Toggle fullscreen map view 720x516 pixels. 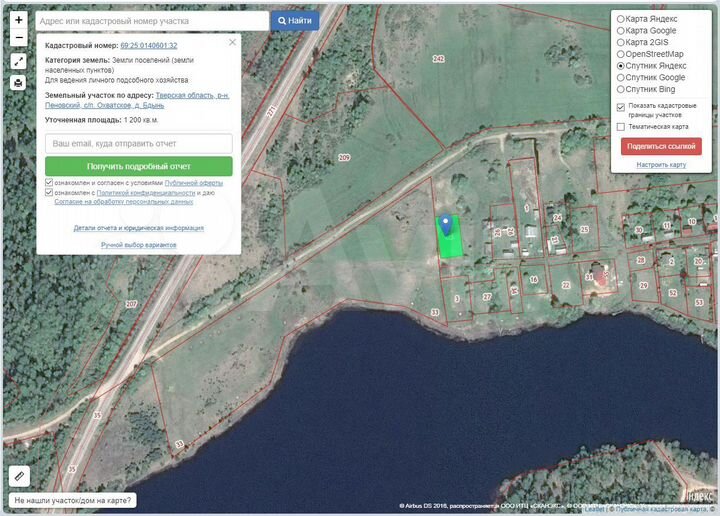click(18, 61)
